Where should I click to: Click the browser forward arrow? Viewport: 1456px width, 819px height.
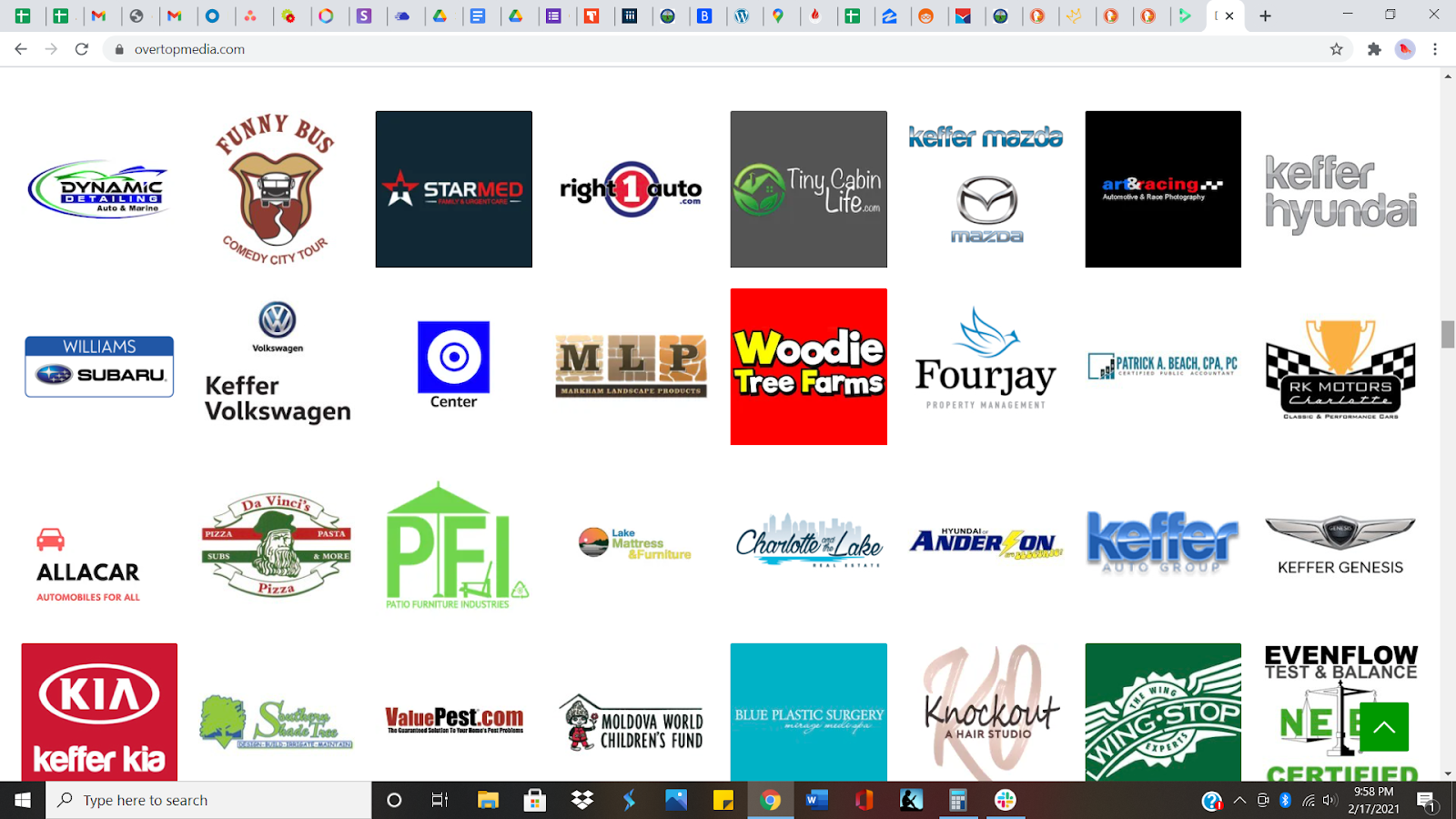(x=51, y=49)
